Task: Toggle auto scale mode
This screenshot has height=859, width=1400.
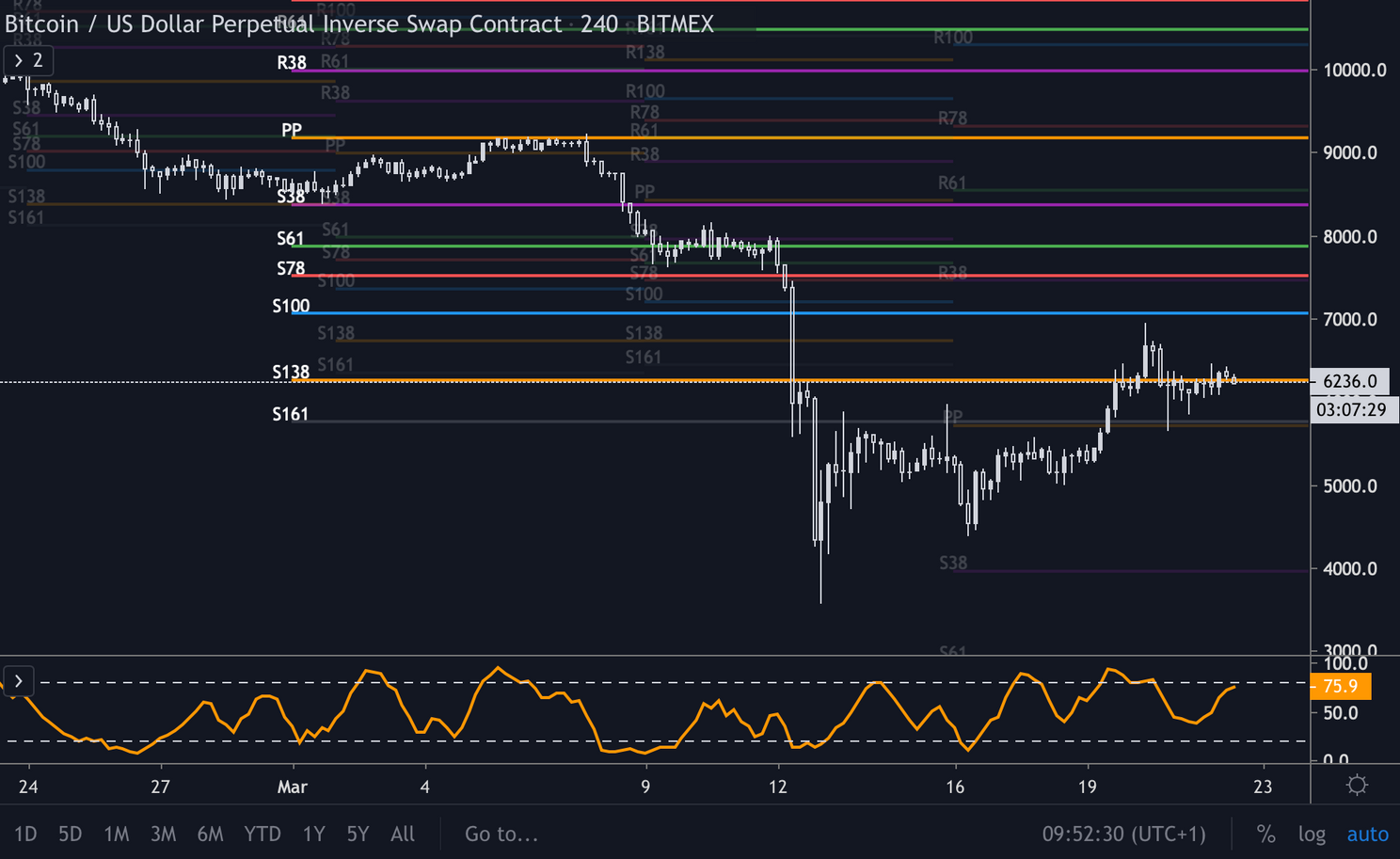Action: 1368,834
